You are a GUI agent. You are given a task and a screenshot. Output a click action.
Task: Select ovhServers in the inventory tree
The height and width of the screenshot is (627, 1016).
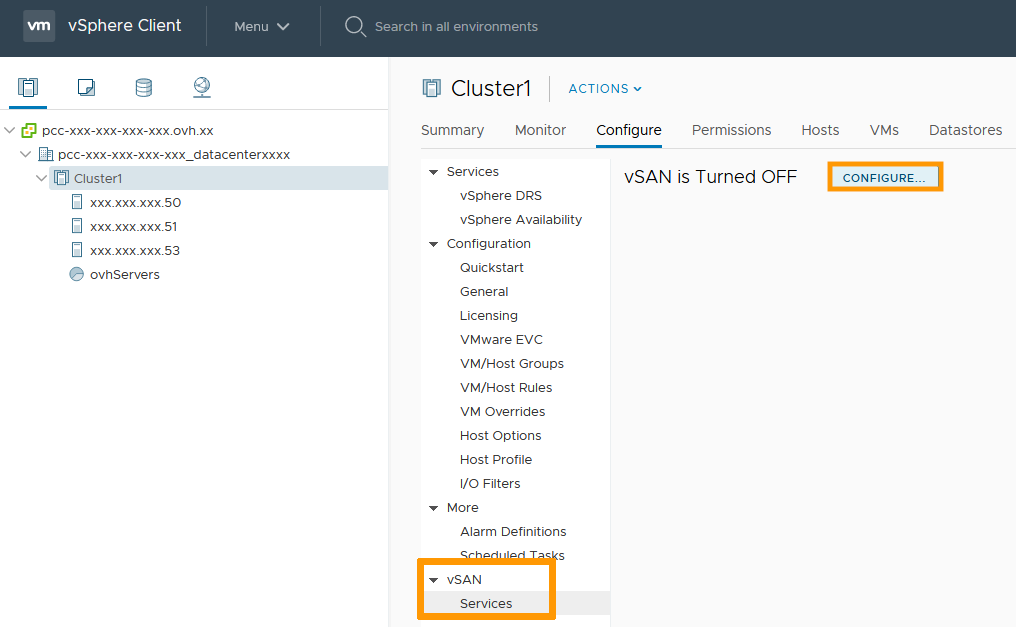(x=124, y=274)
